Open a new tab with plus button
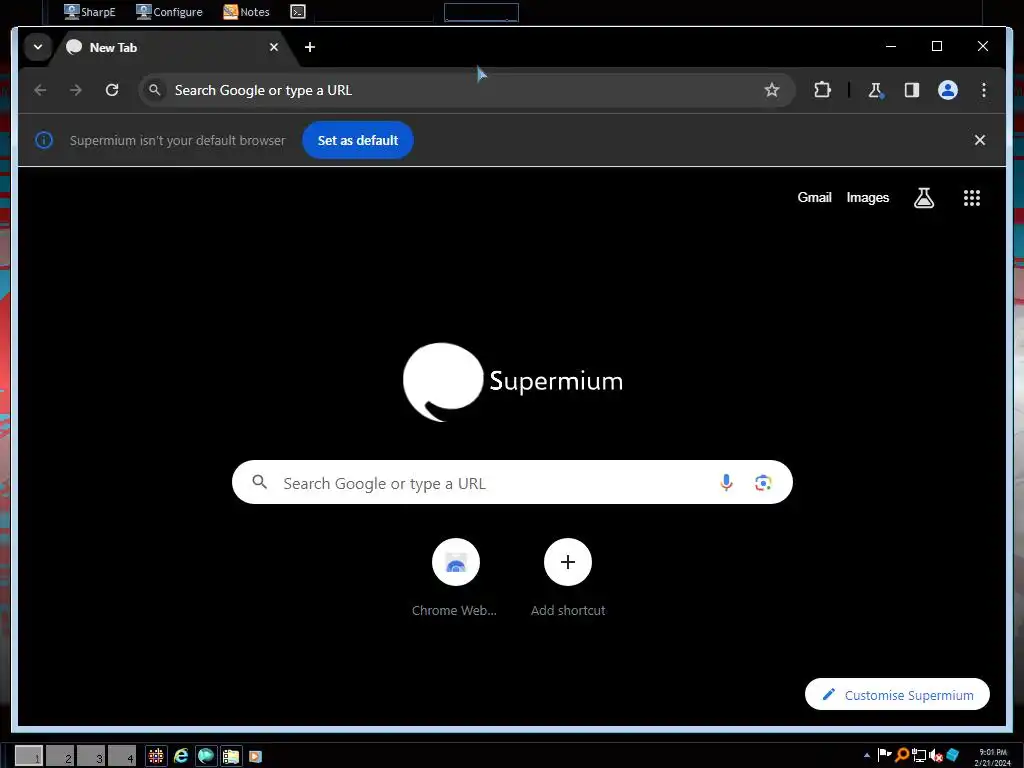The image size is (1024, 768). click(310, 47)
